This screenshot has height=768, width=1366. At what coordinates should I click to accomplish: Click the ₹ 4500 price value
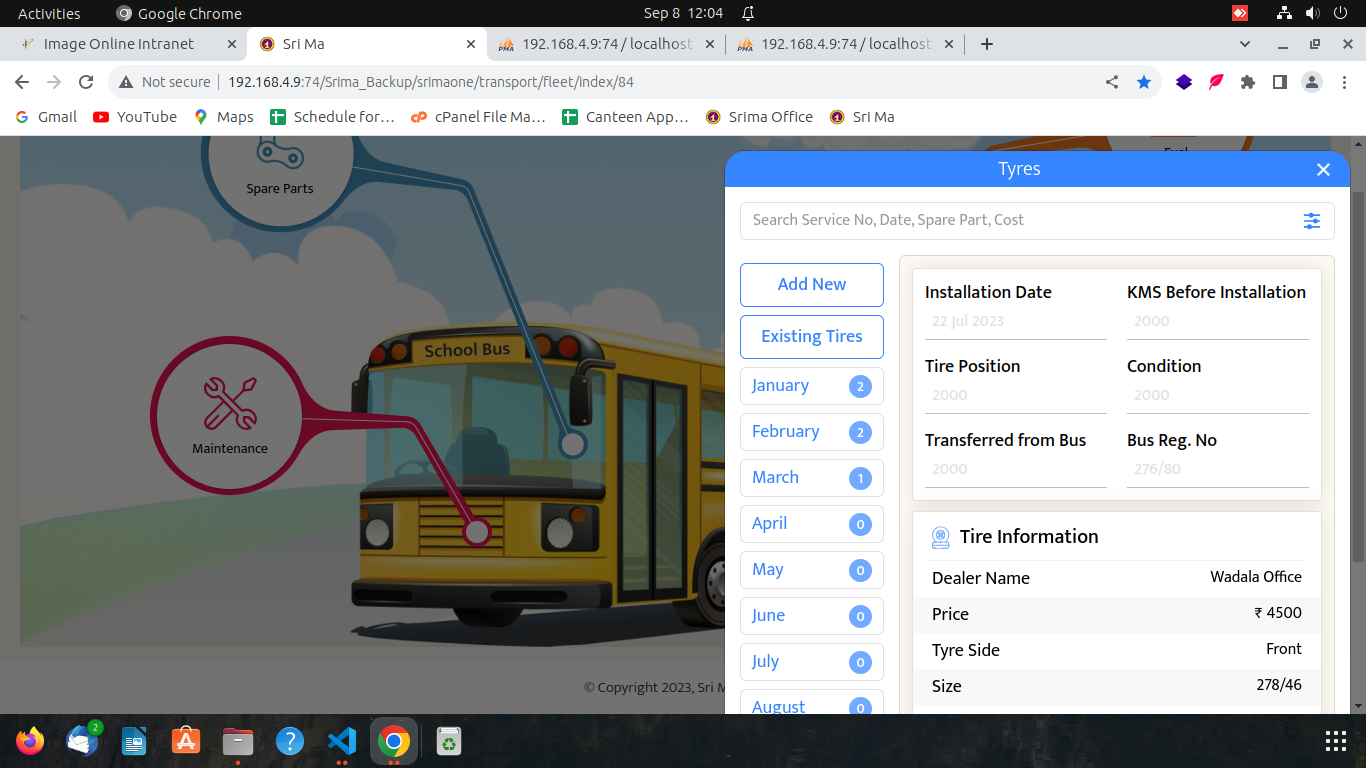tap(1278, 613)
